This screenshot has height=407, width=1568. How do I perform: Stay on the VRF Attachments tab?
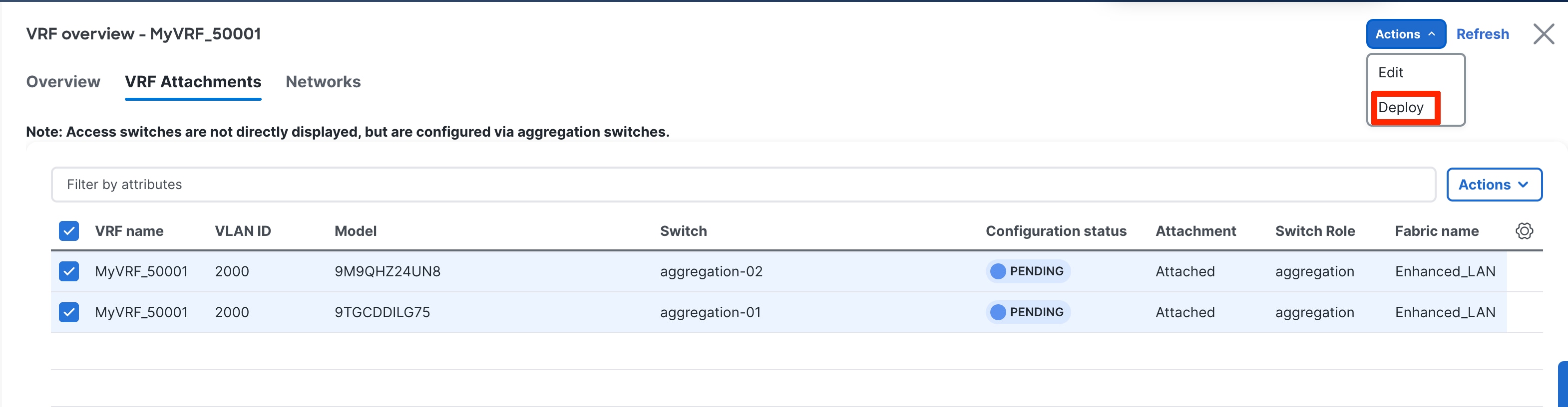tap(193, 81)
